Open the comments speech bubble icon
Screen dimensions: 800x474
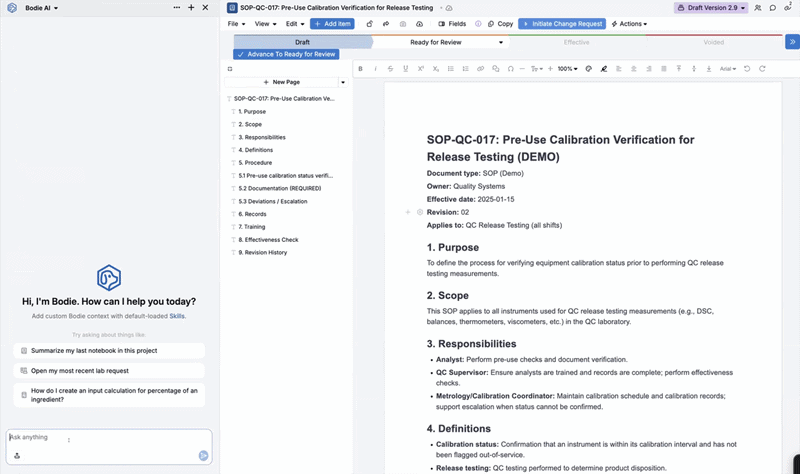(773, 8)
